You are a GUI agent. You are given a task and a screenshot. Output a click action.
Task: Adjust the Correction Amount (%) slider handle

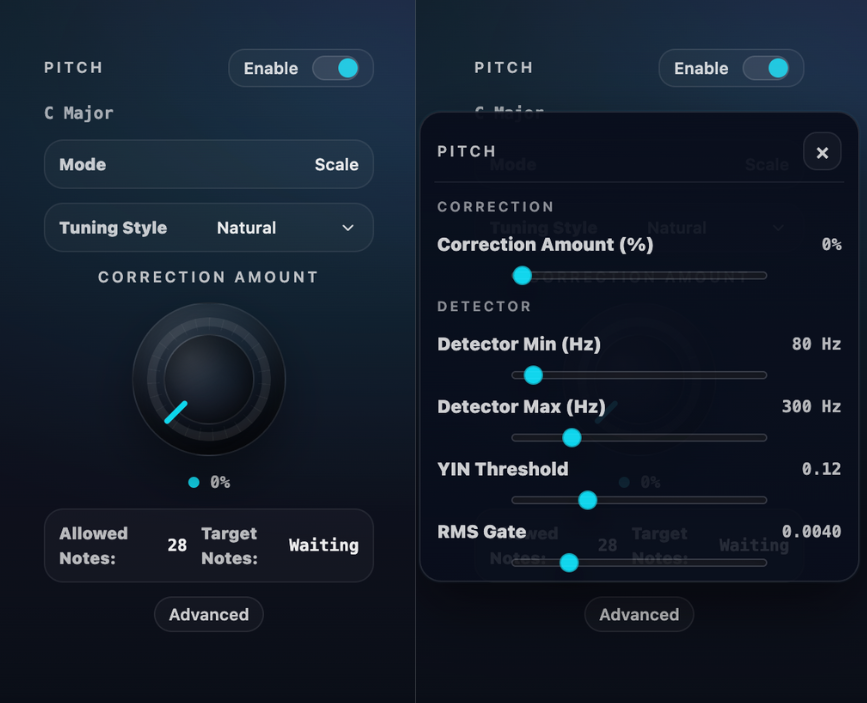coord(521,275)
